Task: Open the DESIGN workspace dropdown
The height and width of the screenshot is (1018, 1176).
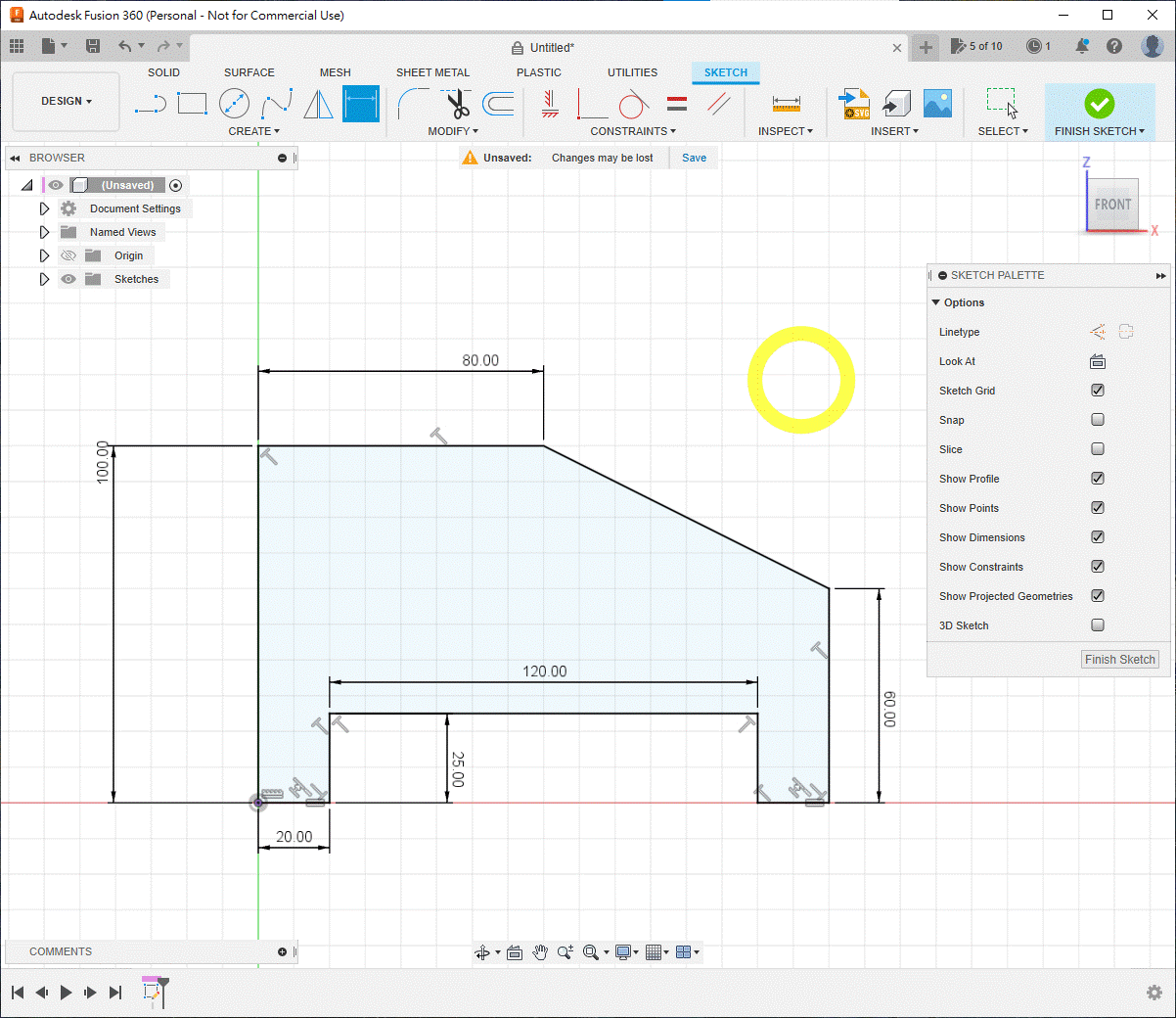Action: click(66, 102)
